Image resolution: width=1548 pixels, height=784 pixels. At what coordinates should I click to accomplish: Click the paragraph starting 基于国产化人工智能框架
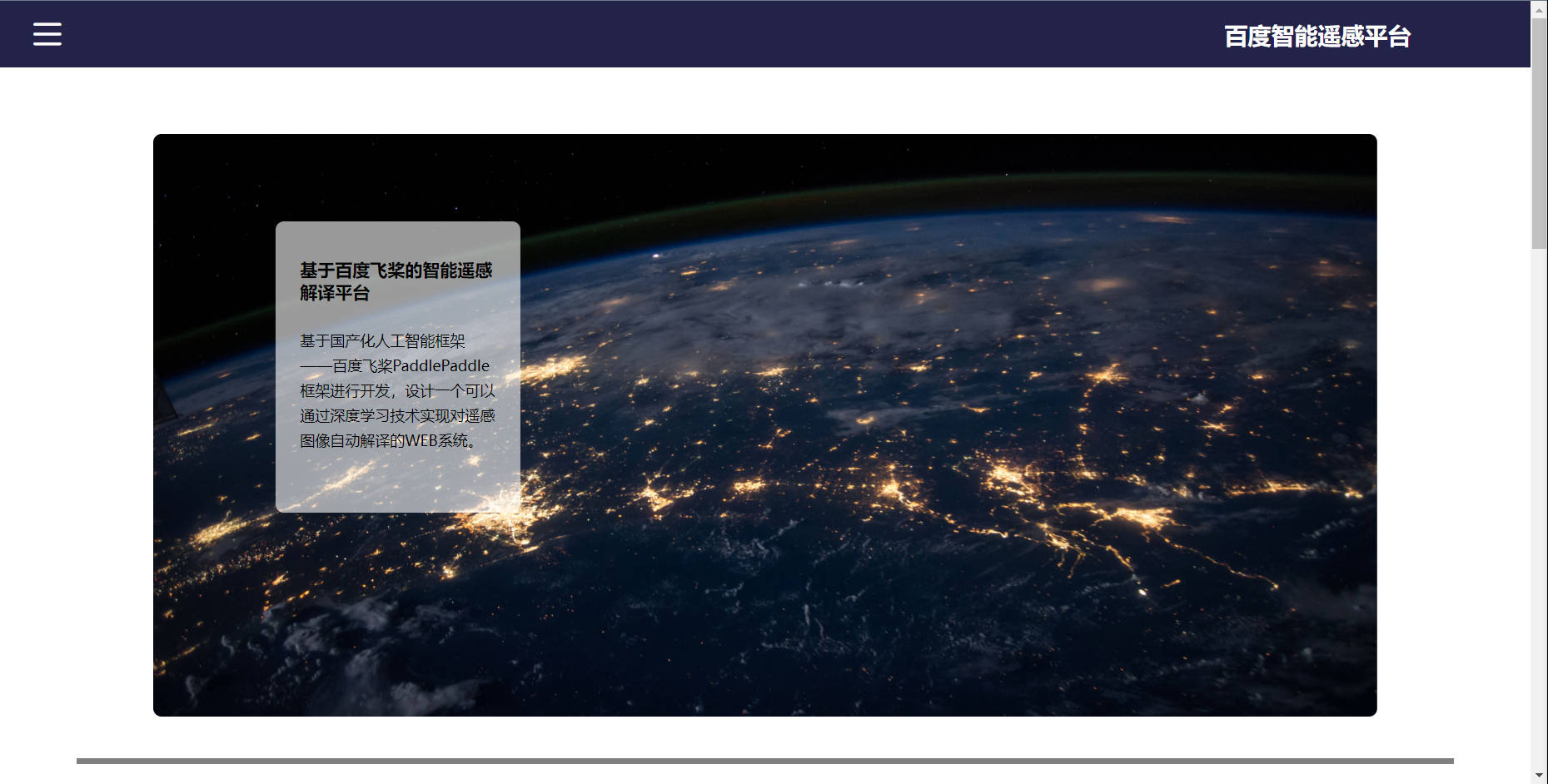click(x=397, y=390)
